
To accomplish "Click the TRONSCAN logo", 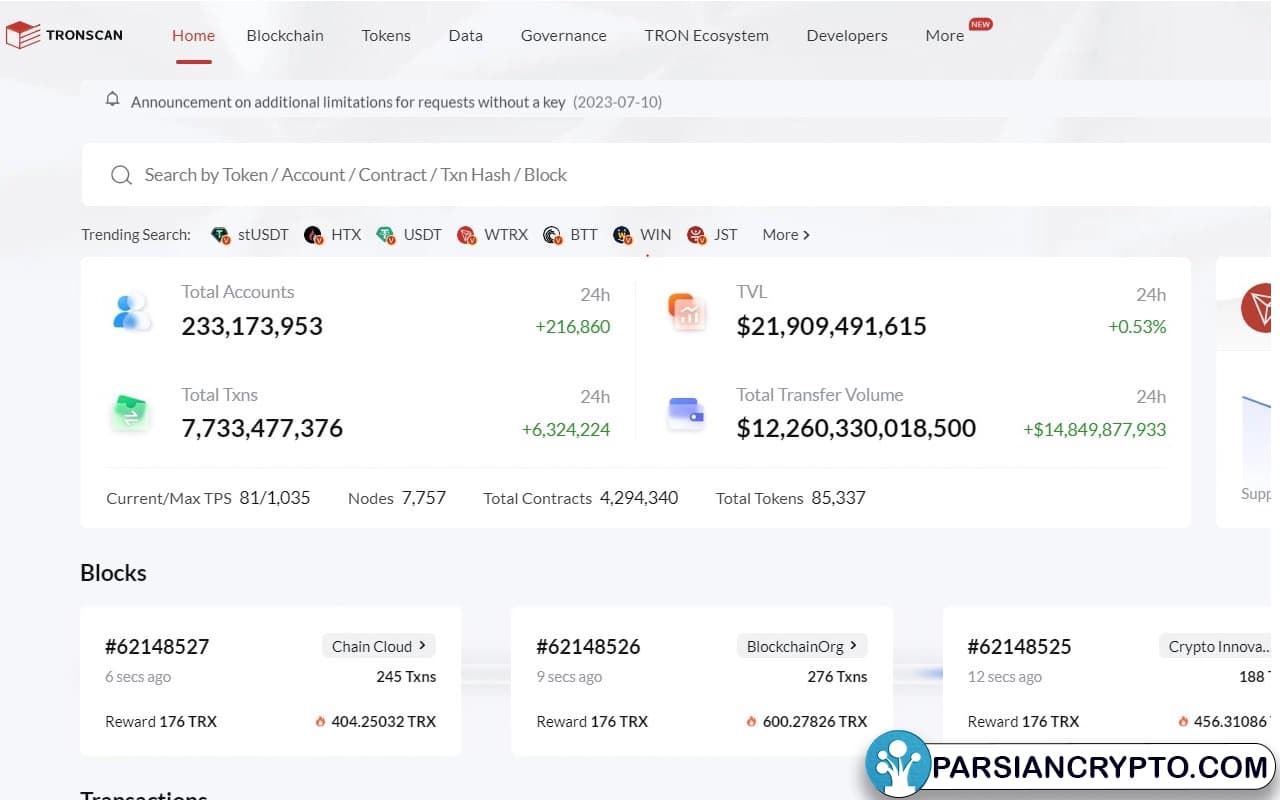I will point(64,35).
